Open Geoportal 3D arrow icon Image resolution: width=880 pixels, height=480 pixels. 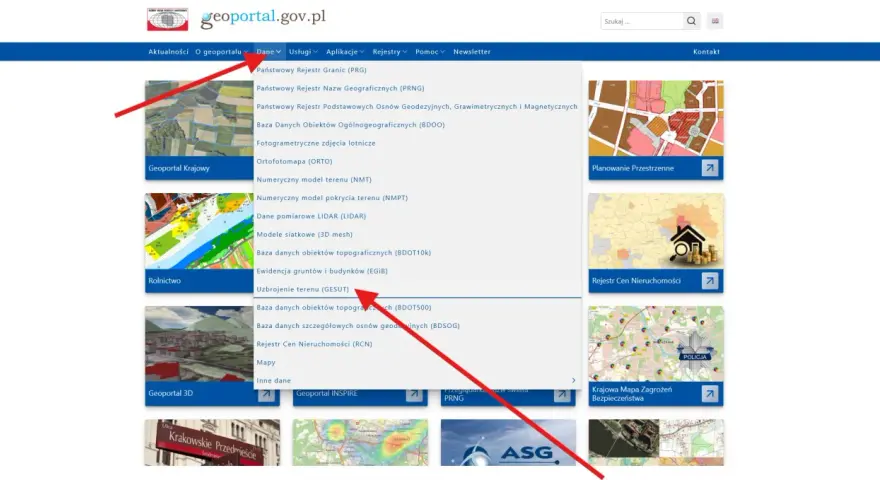pyautogui.click(x=266, y=394)
